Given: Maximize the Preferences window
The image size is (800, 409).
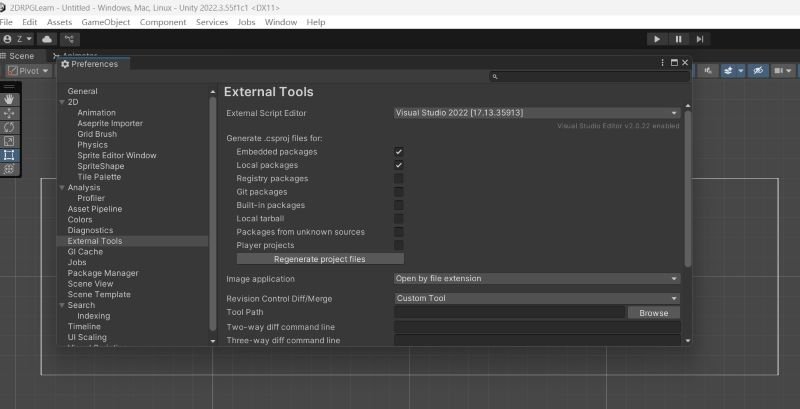Looking at the screenshot, I should [x=674, y=63].
